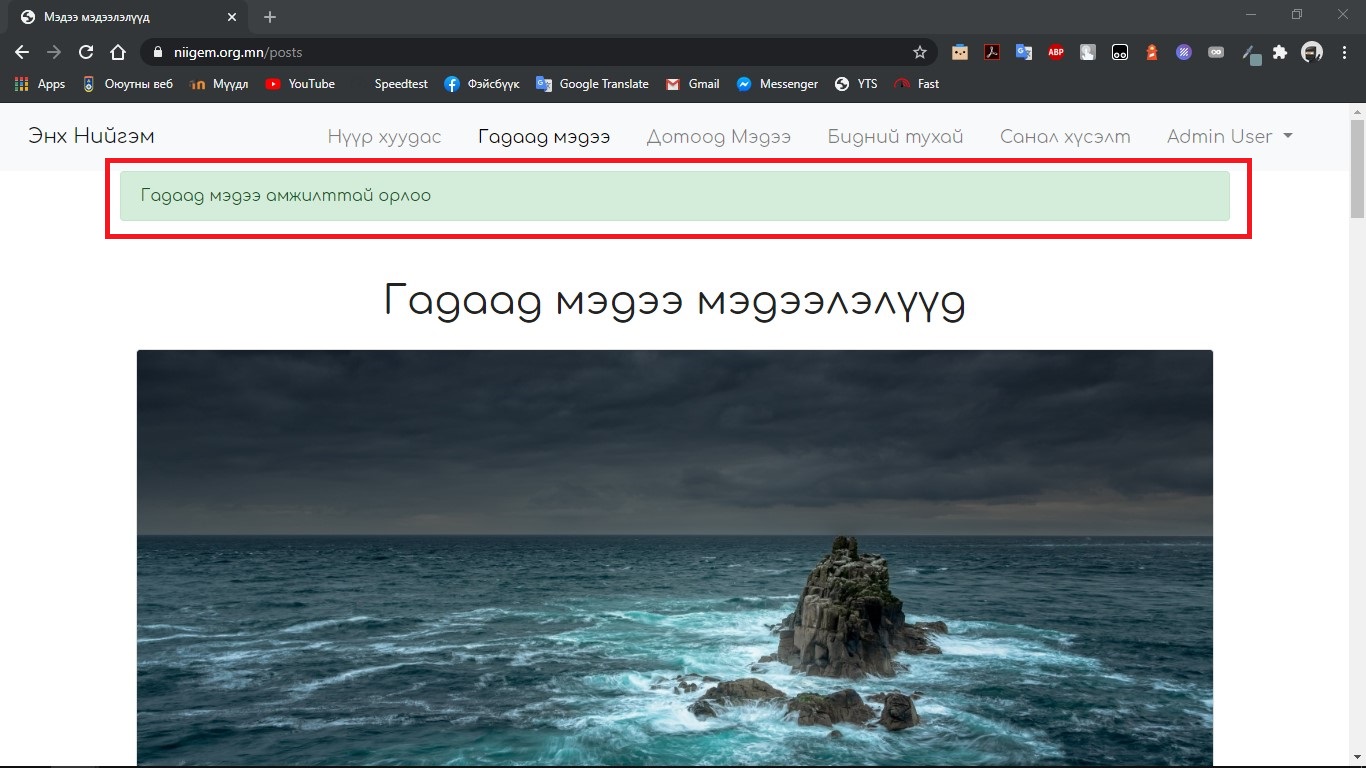Go to the browser home page
The image size is (1366, 768).
click(x=118, y=52)
